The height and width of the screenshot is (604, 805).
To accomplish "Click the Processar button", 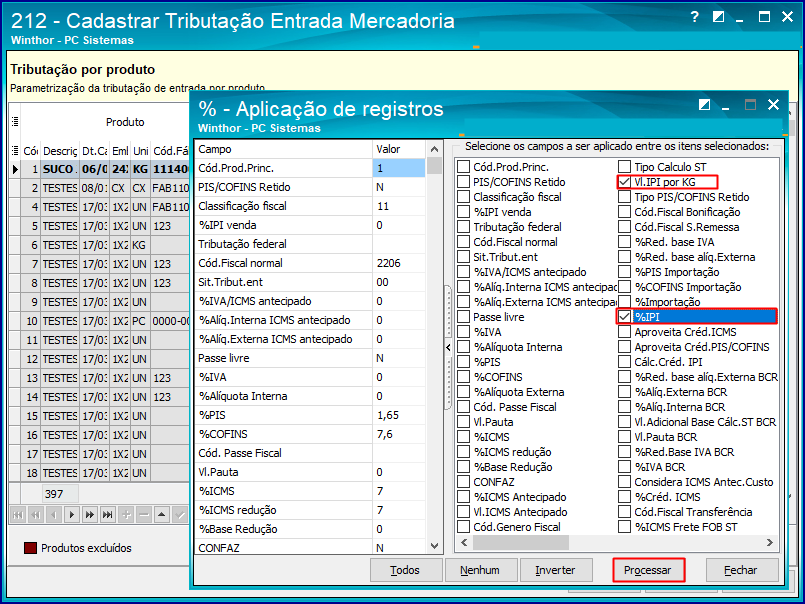I will coord(648,570).
